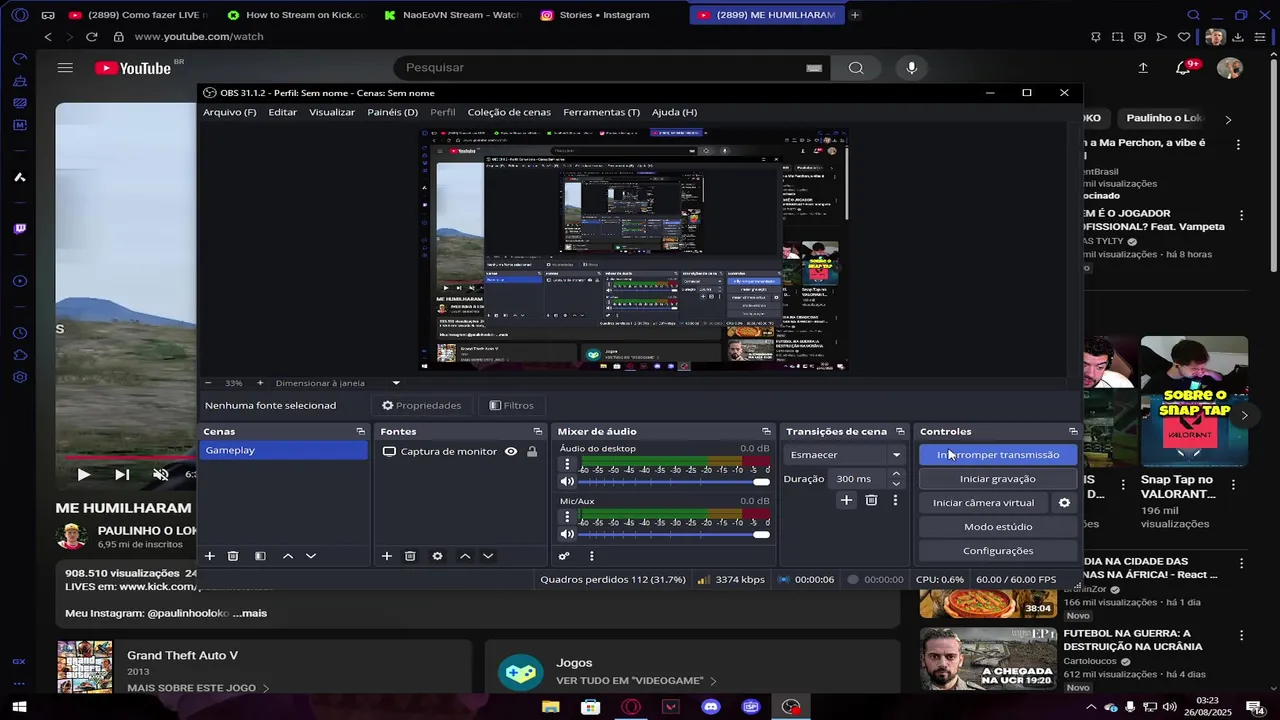This screenshot has width=1280, height=720.
Task: Mute Mic/Aux speaker icon
Action: click(568, 534)
